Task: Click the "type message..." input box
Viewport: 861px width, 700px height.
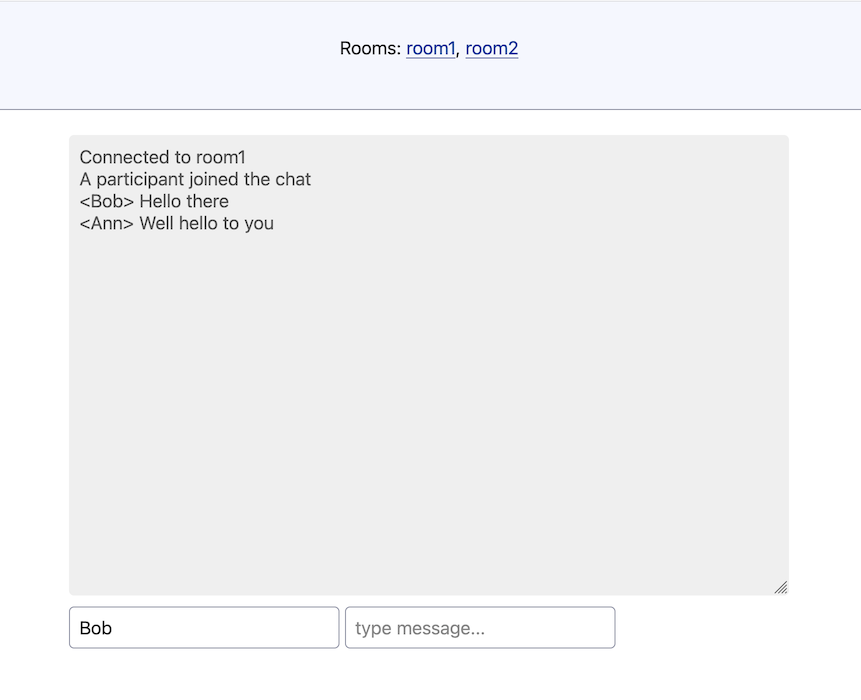Action: click(480, 628)
